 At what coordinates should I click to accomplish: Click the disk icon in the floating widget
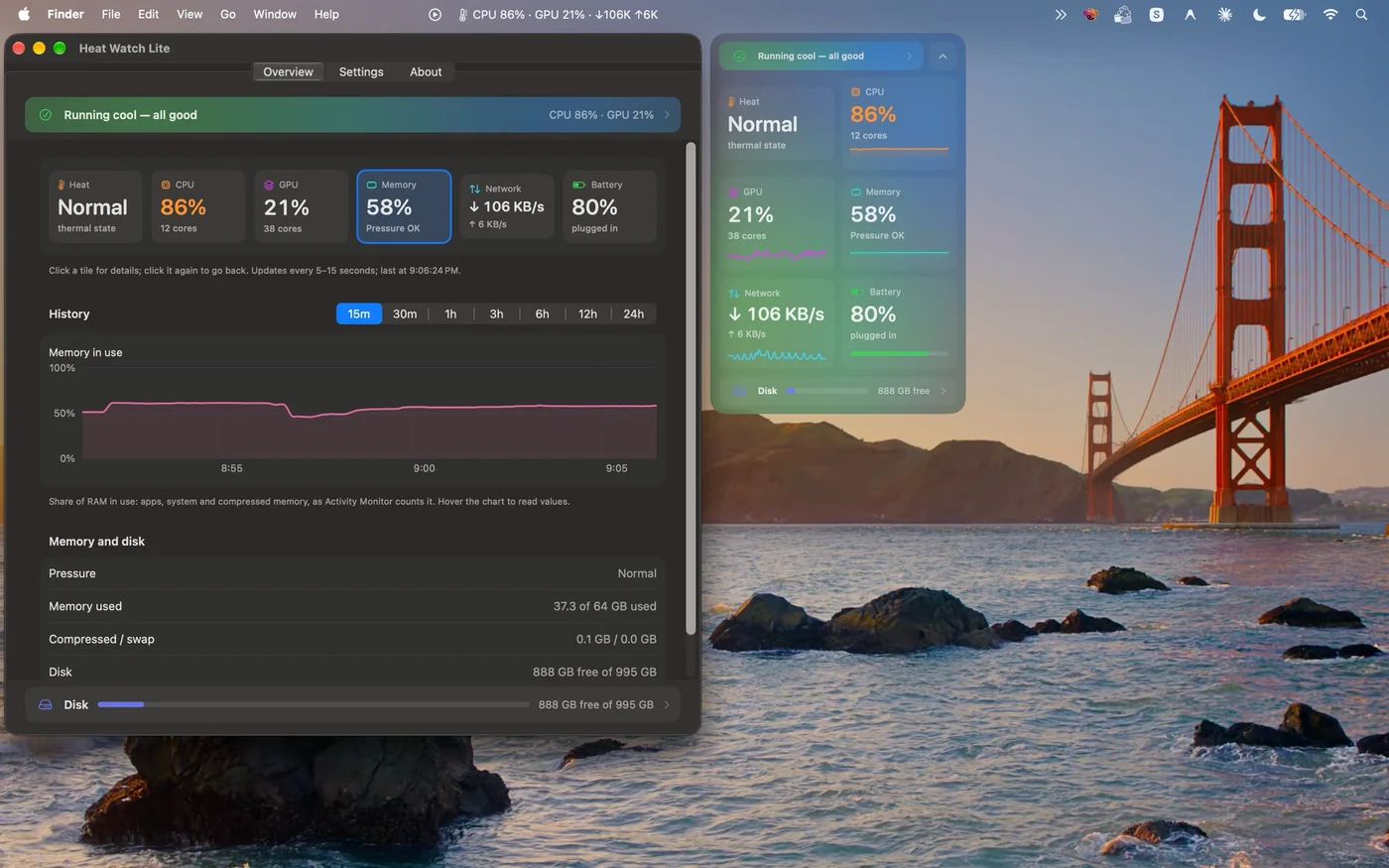point(740,391)
